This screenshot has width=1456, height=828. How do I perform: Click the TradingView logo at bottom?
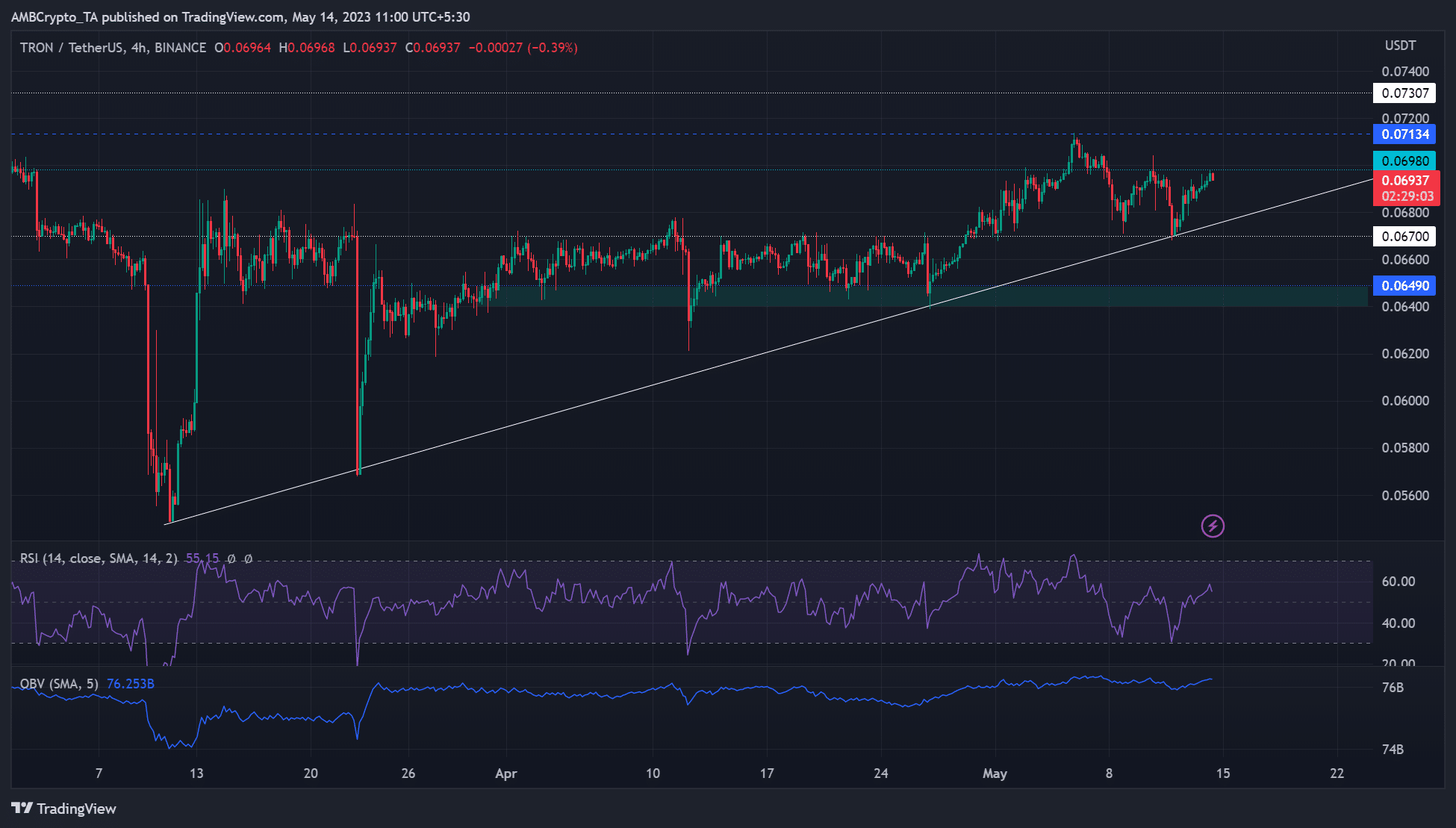[x=64, y=809]
